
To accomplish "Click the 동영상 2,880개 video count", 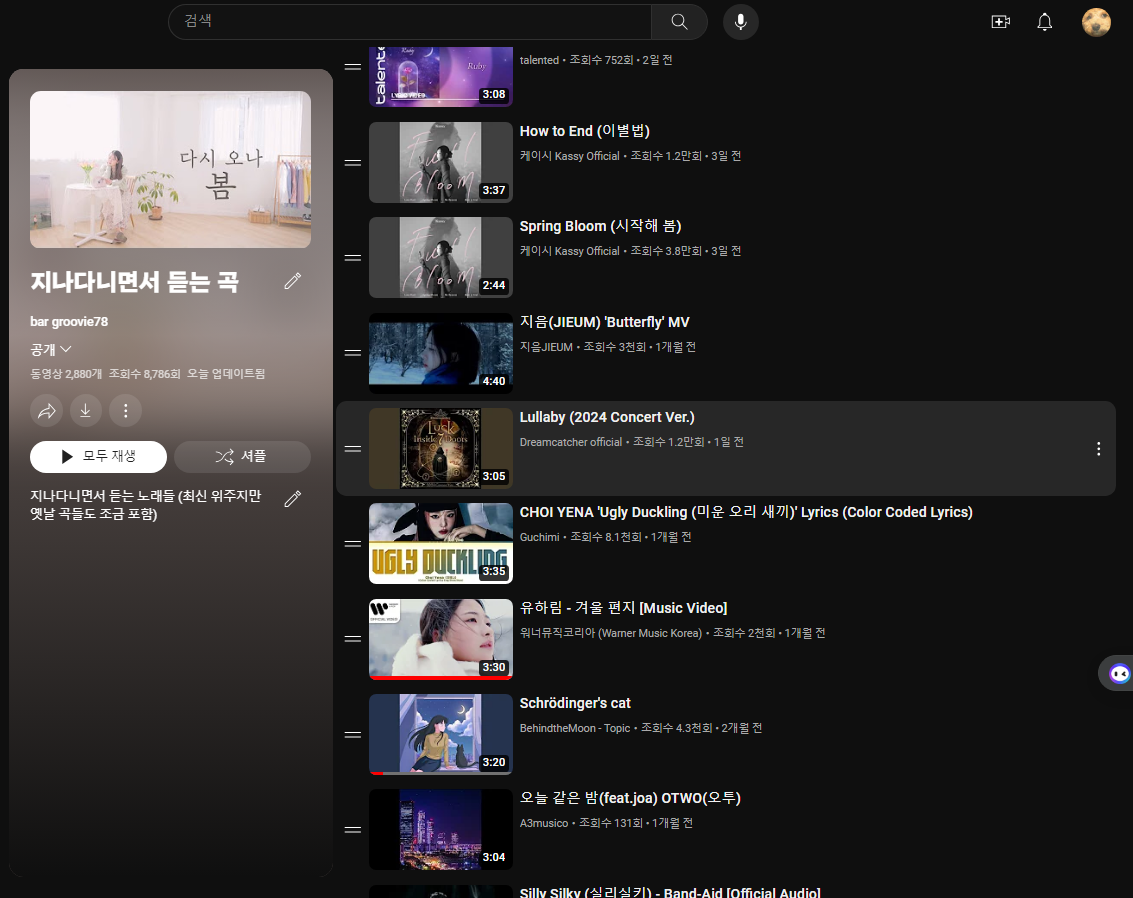I will tap(66, 374).
